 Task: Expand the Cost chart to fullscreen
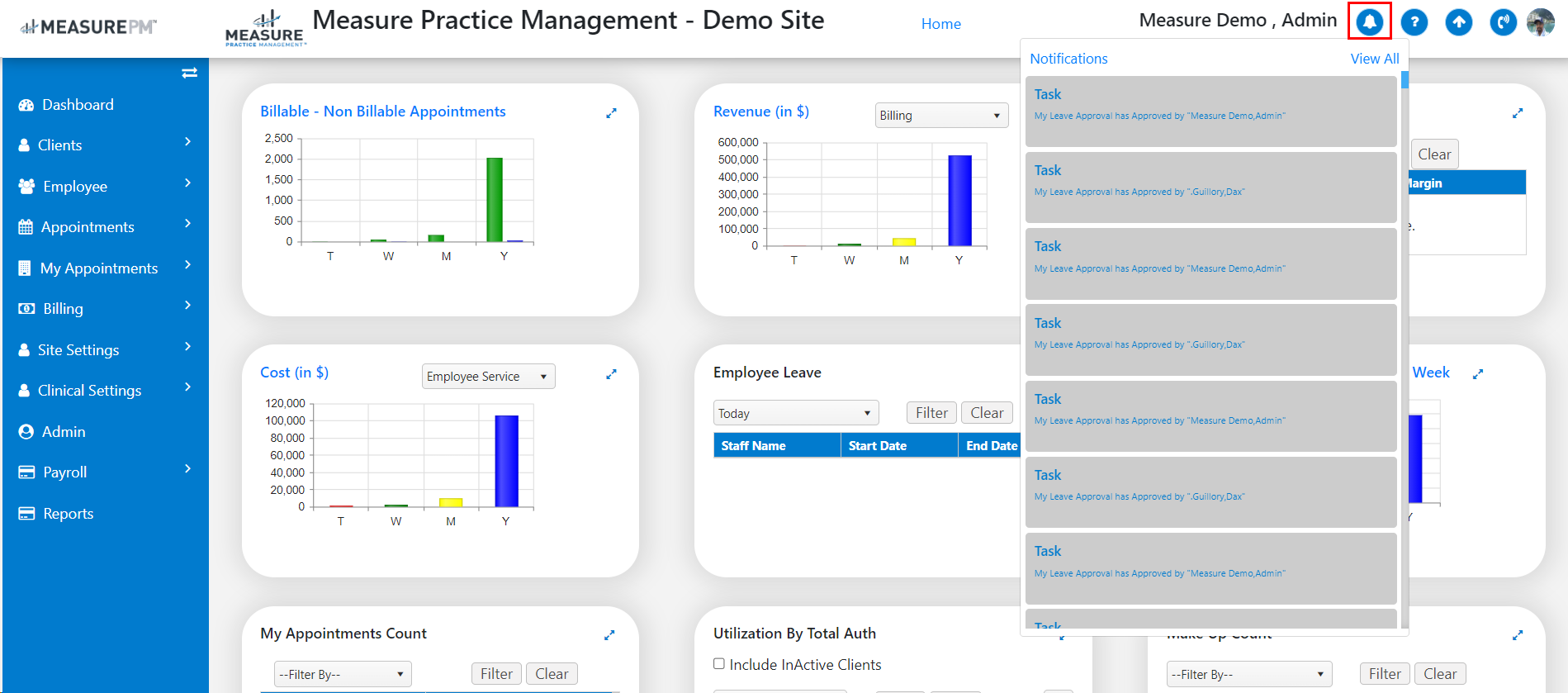coord(611,374)
